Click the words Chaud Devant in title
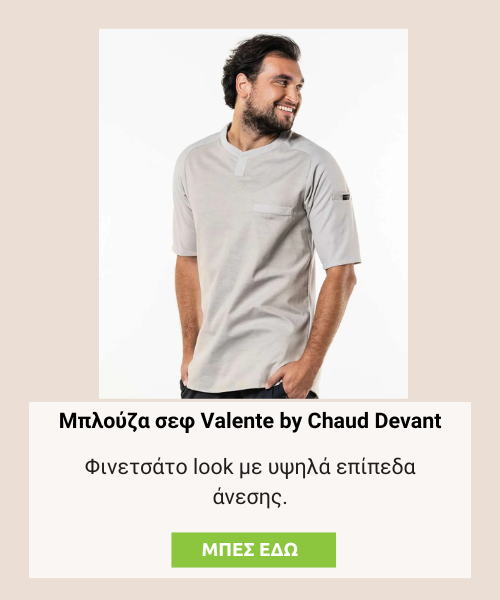The height and width of the screenshot is (600, 500). point(374,421)
